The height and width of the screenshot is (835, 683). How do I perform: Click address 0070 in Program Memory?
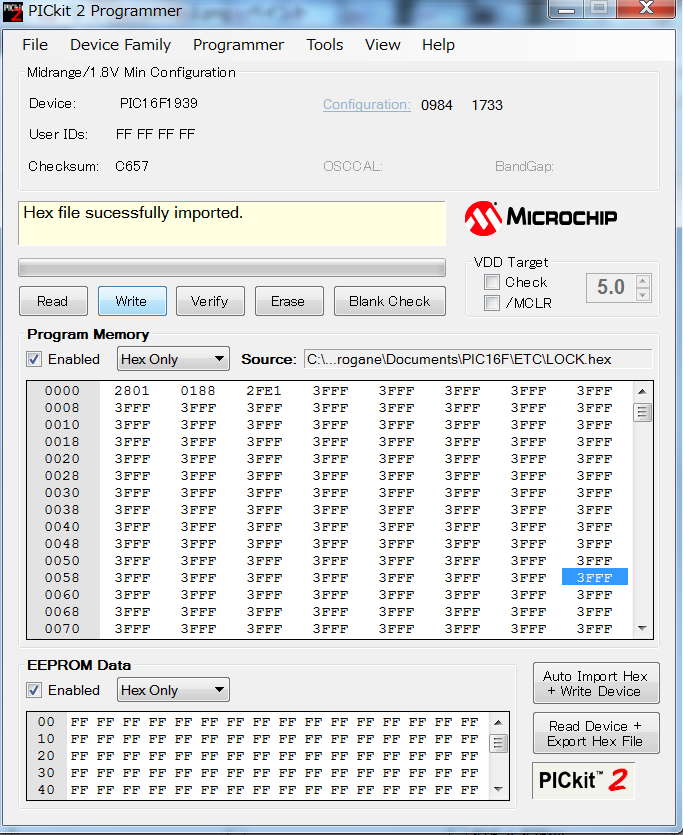click(62, 629)
